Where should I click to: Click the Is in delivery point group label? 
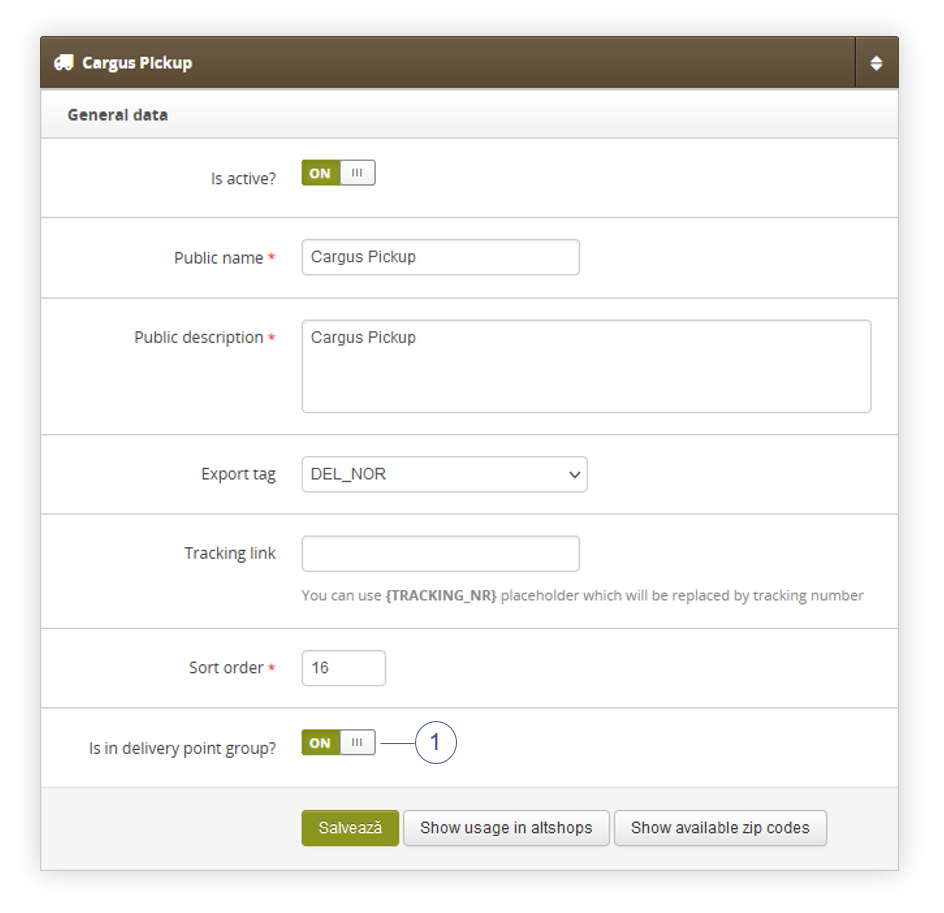pos(182,748)
